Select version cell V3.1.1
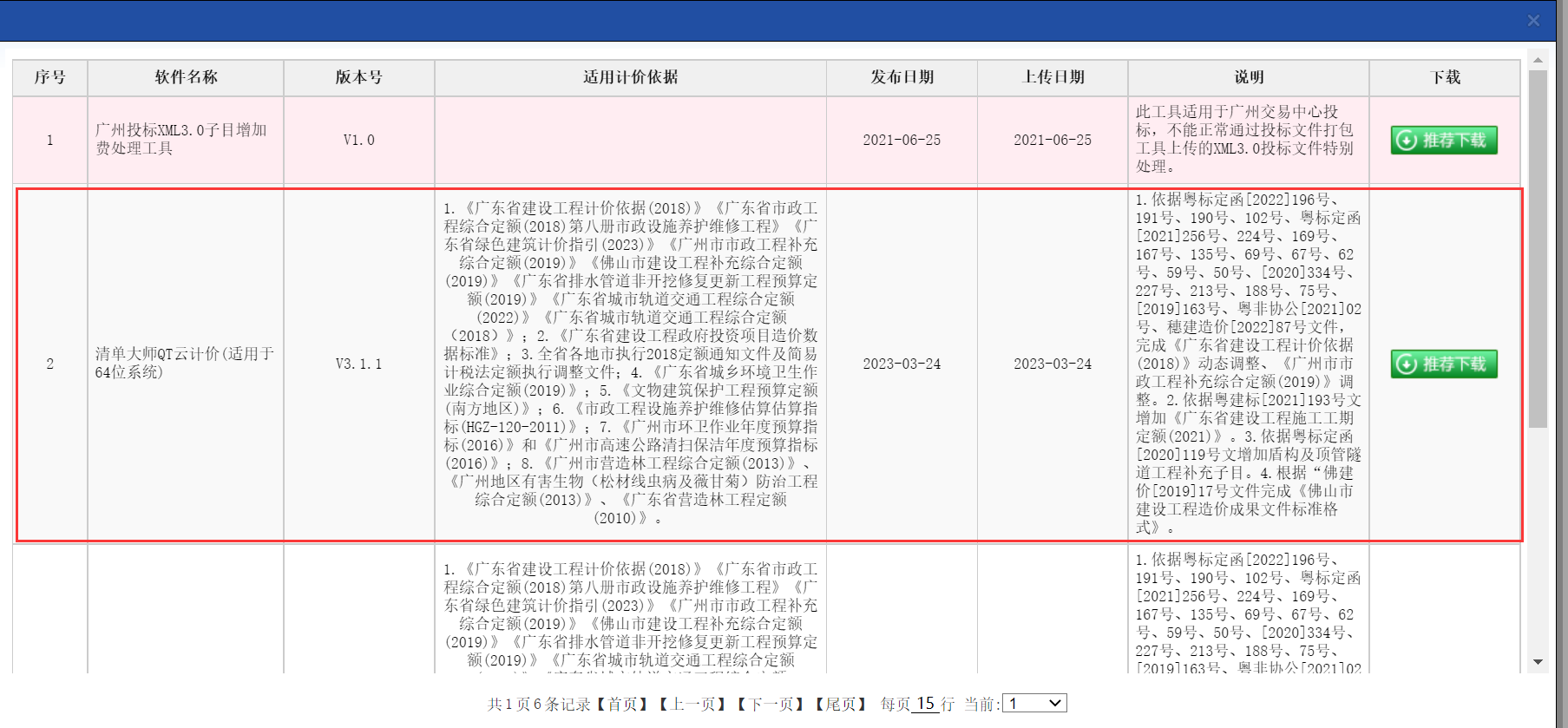This screenshot has height=728, width=1568. click(359, 364)
